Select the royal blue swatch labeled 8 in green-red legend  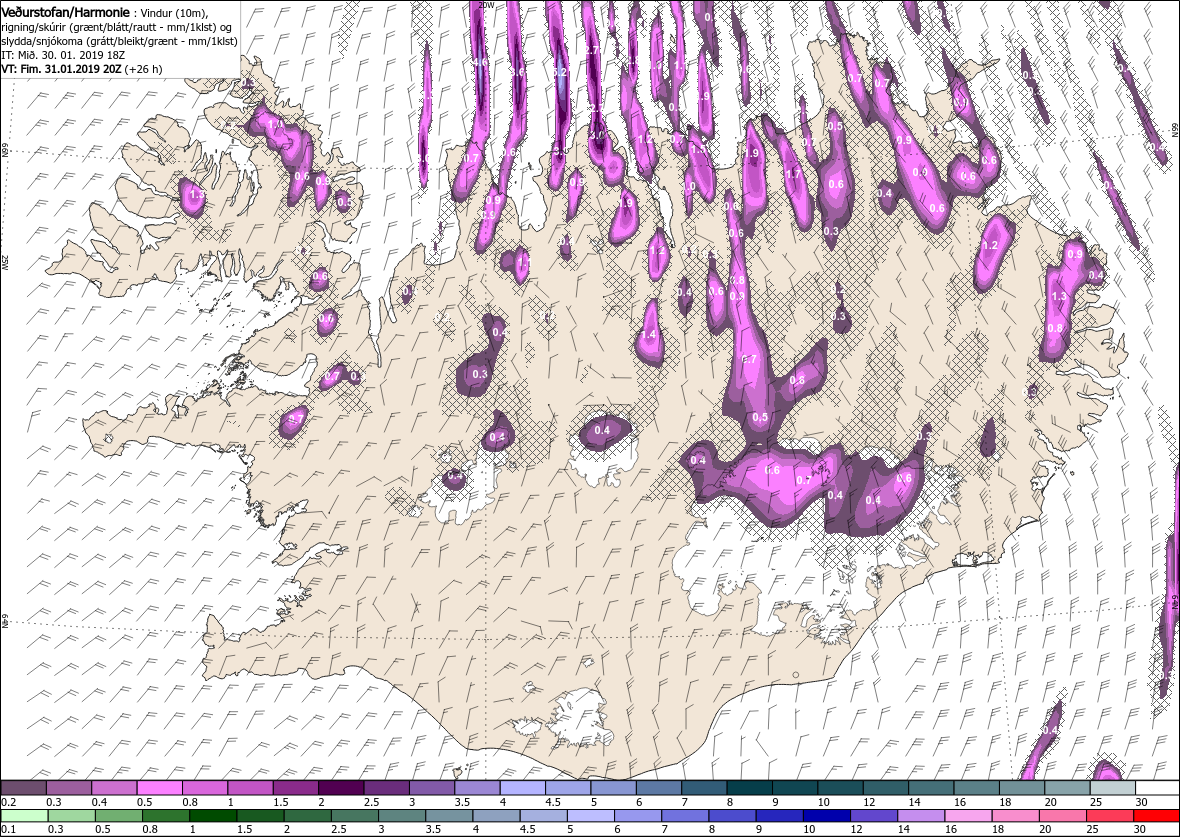732,816
